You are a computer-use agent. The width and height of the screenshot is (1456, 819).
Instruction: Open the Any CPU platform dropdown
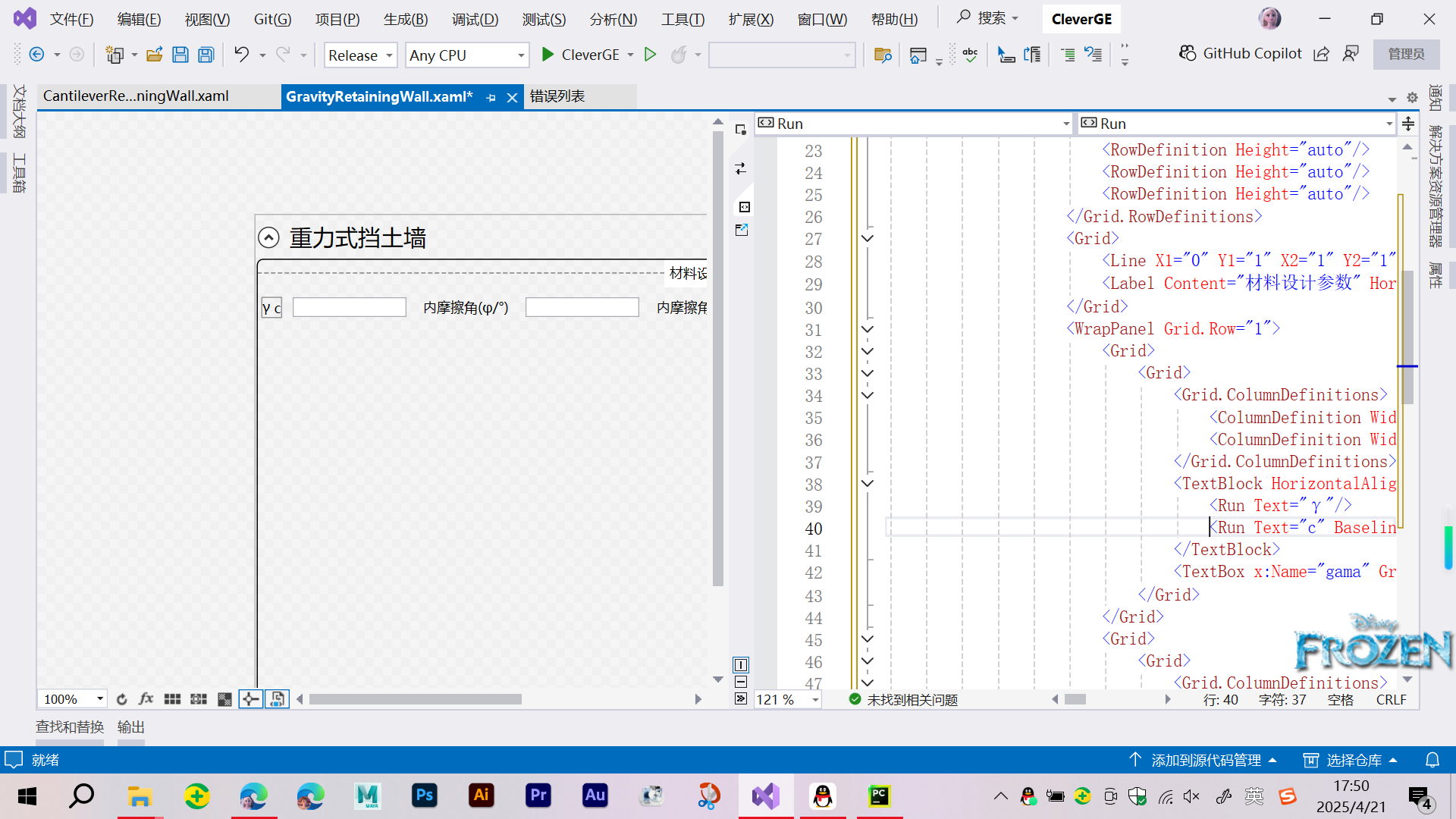tap(466, 55)
